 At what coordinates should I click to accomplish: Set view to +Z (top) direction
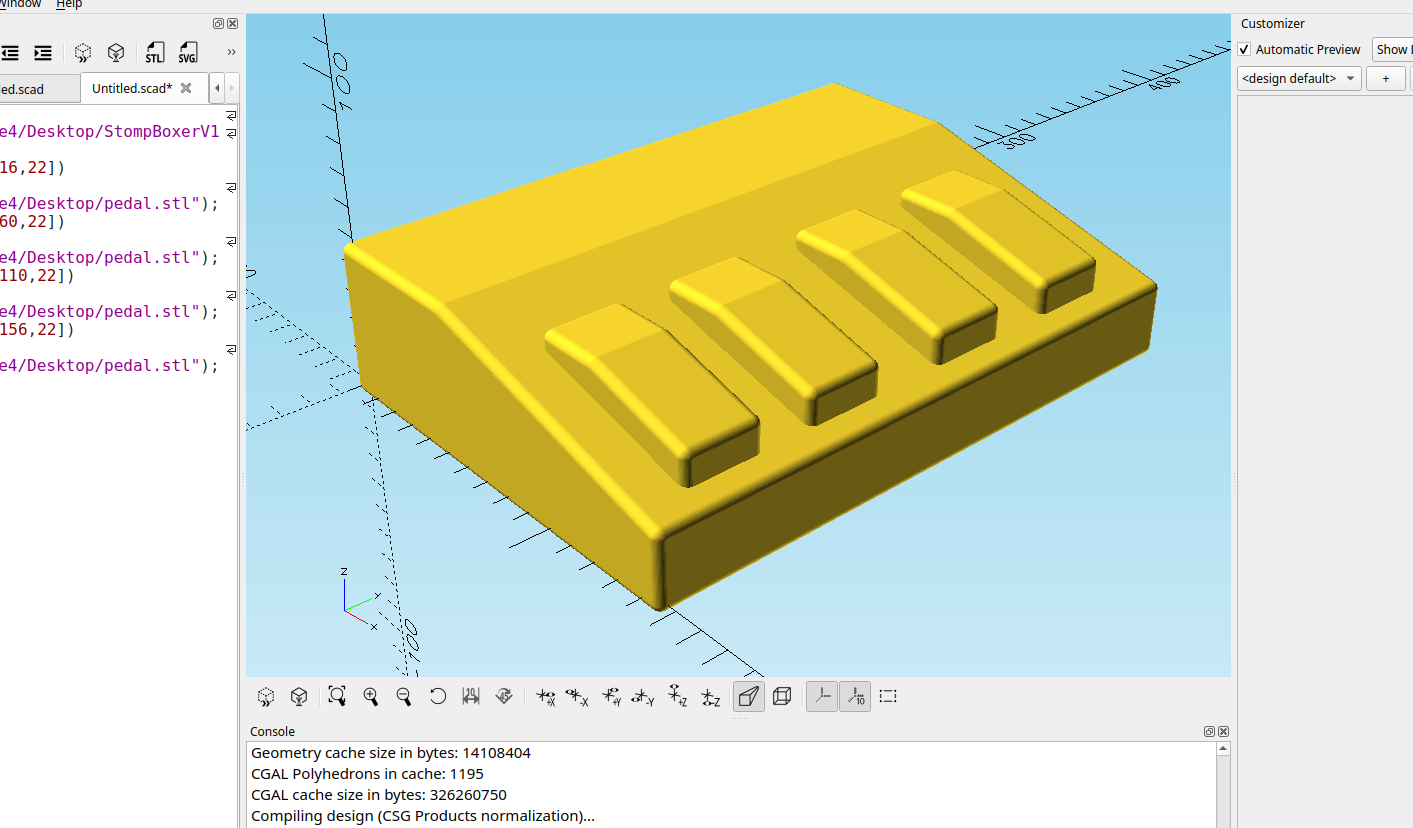[677, 696]
